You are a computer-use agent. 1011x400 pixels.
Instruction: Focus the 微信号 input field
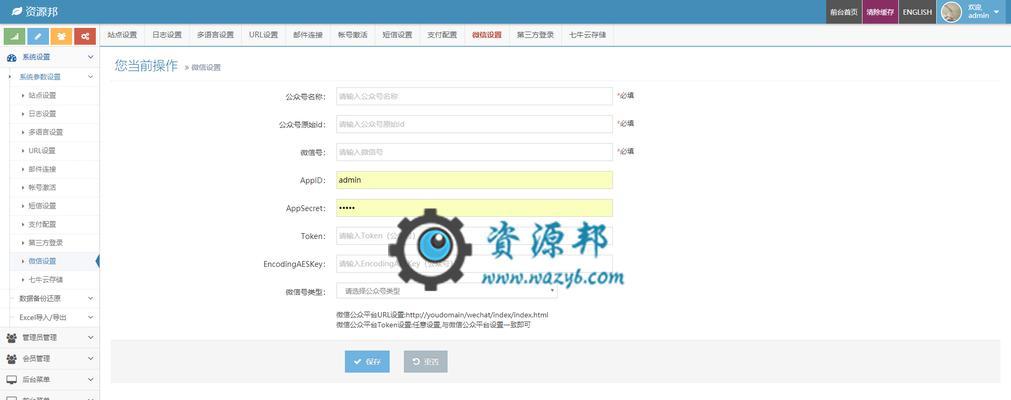click(475, 152)
